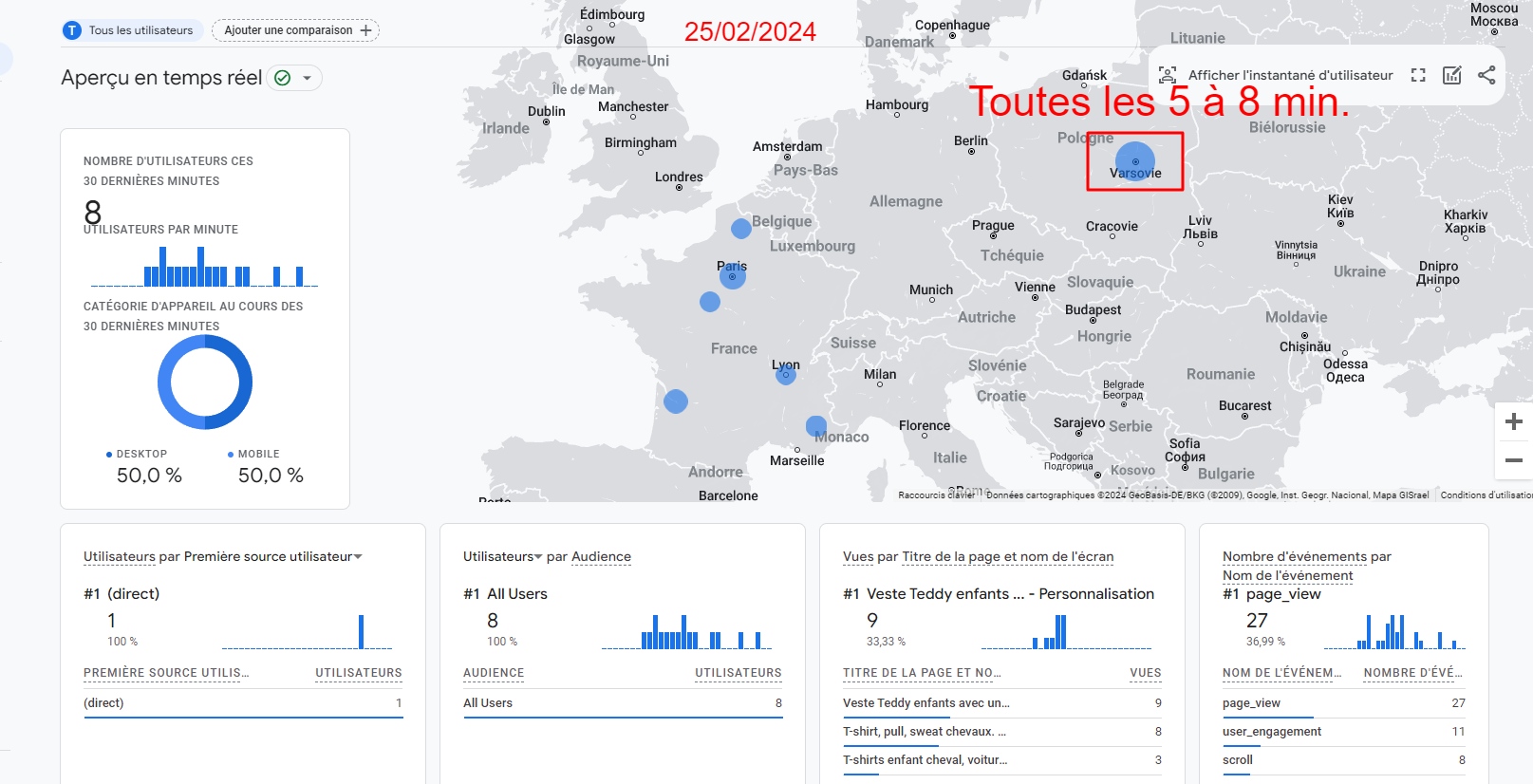Select the Paris user bubble on map
This screenshot has height=784, width=1533.
point(732,276)
